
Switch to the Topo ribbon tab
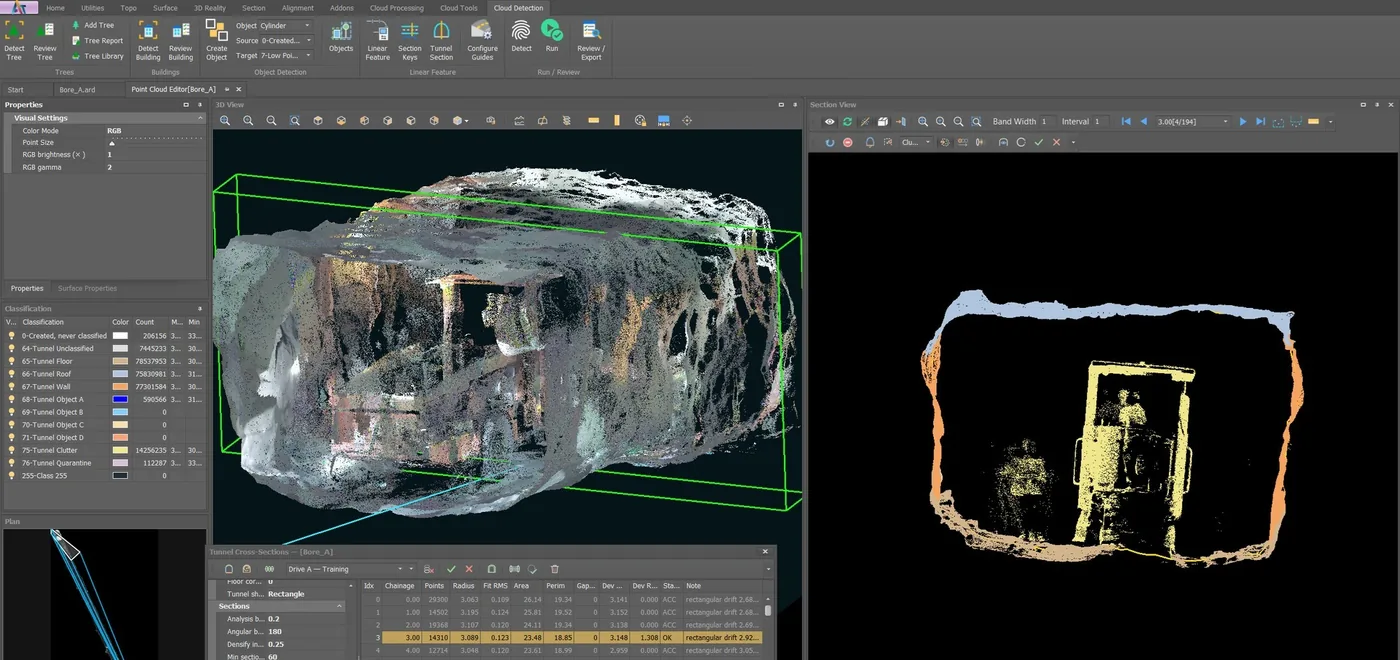(128, 8)
